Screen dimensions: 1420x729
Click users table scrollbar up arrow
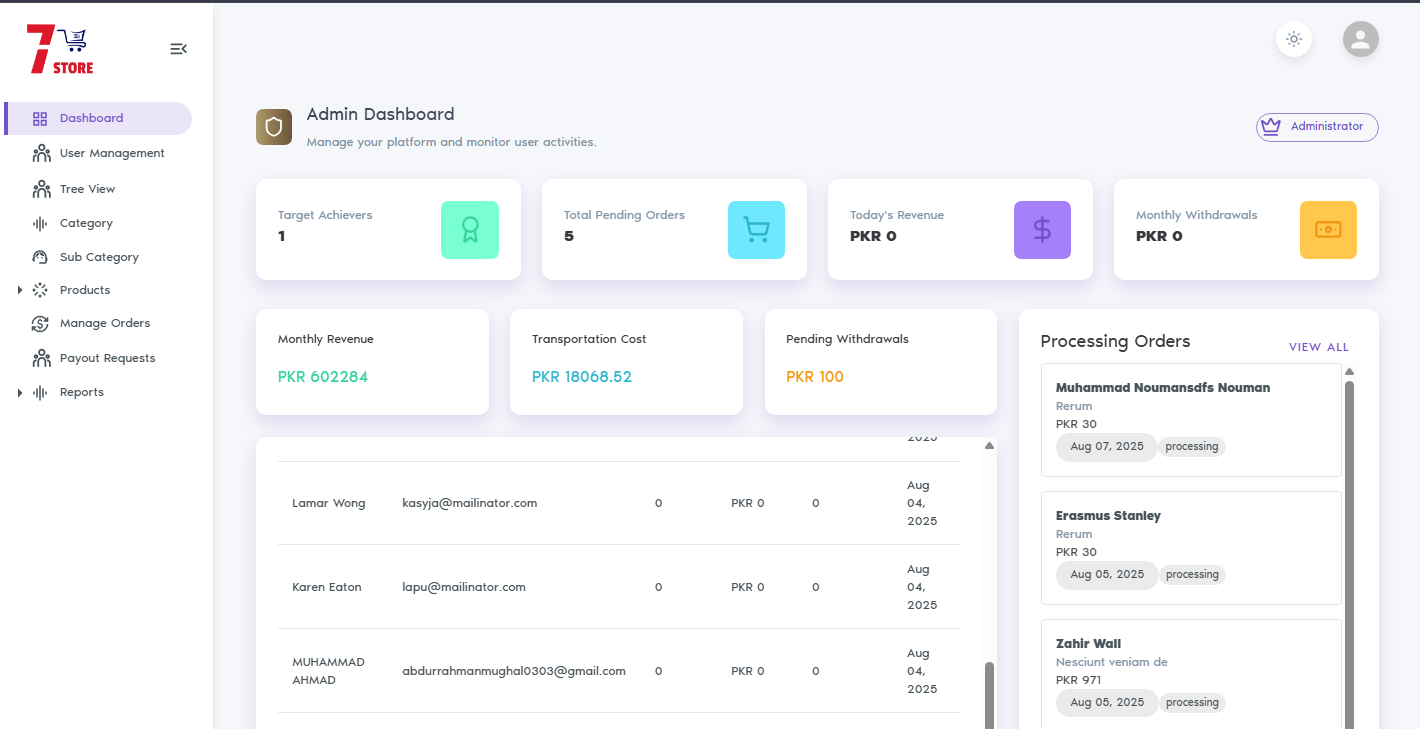click(x=989, y=445)
